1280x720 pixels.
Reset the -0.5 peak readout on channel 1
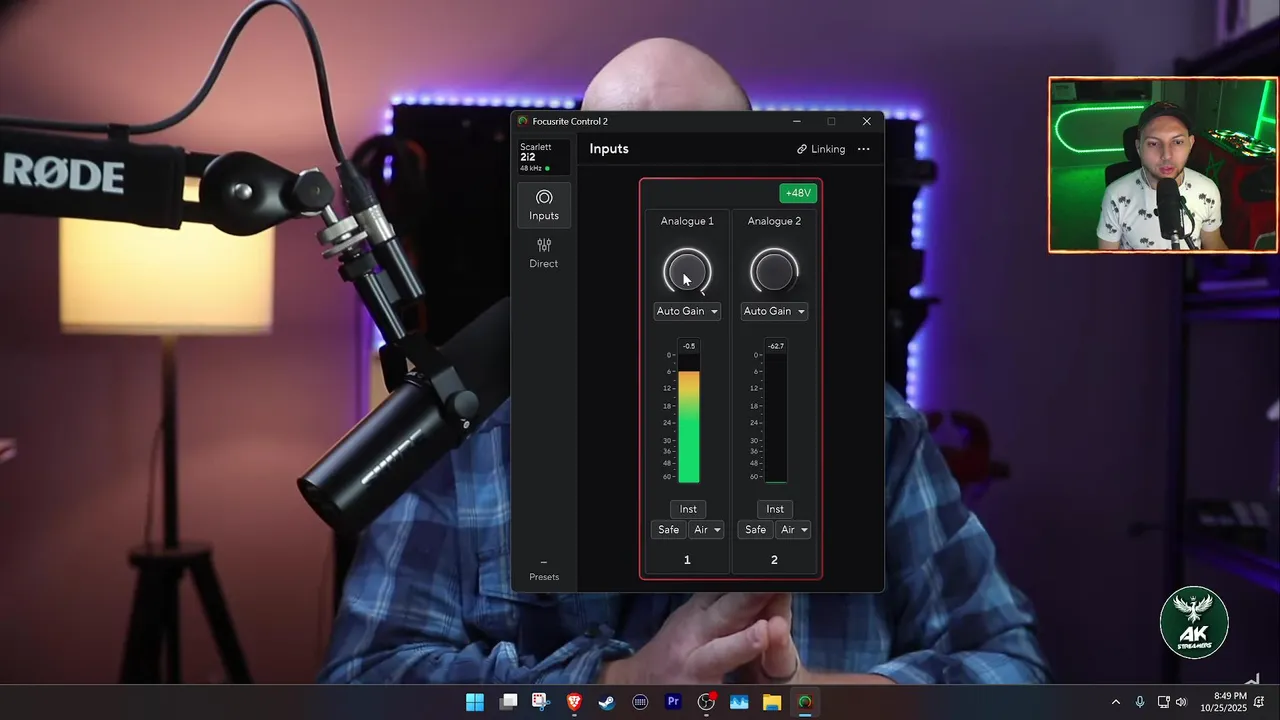[689, 346]
